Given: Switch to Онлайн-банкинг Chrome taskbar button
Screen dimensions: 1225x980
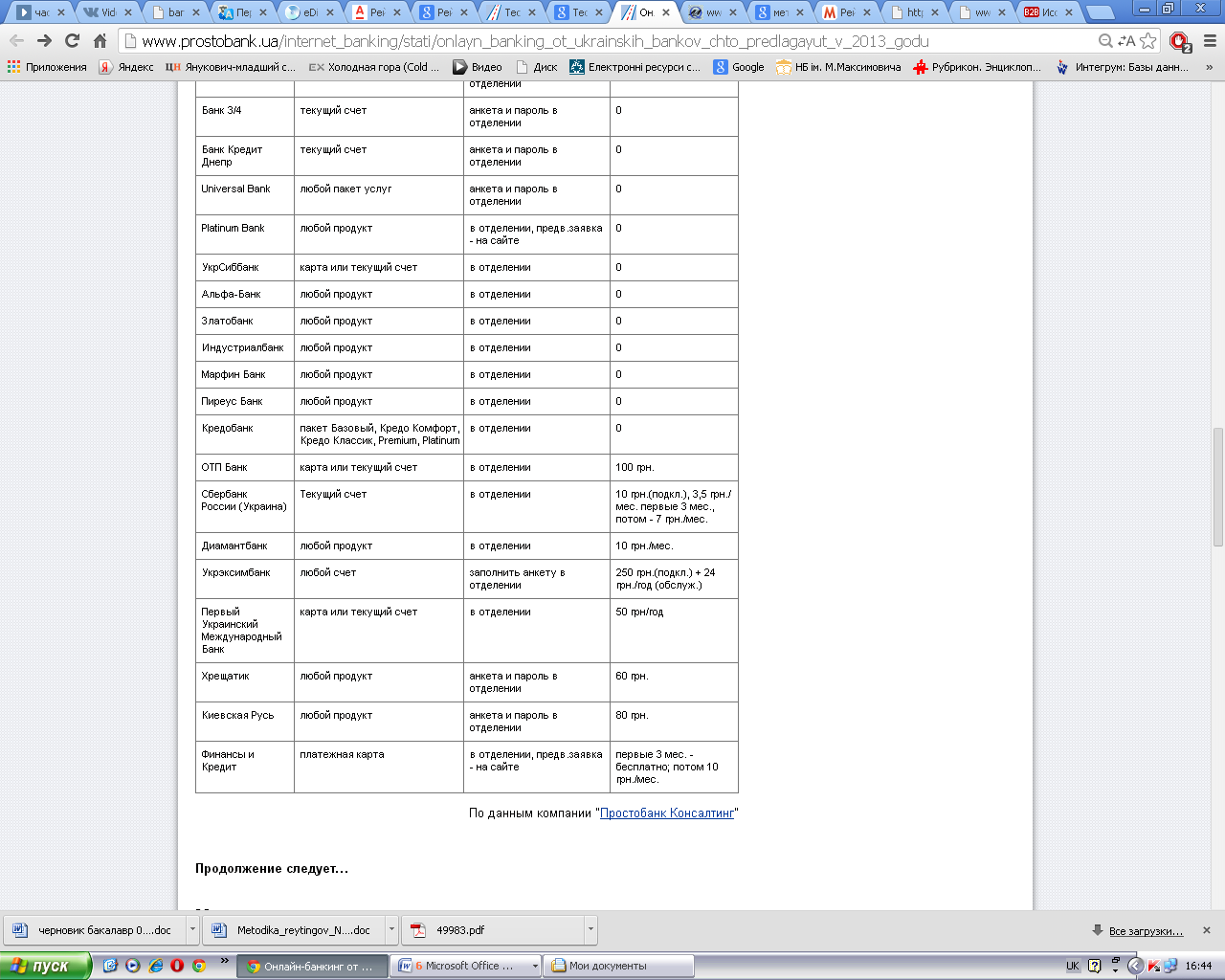Looking at the screenshot, I should click(313, 967).
